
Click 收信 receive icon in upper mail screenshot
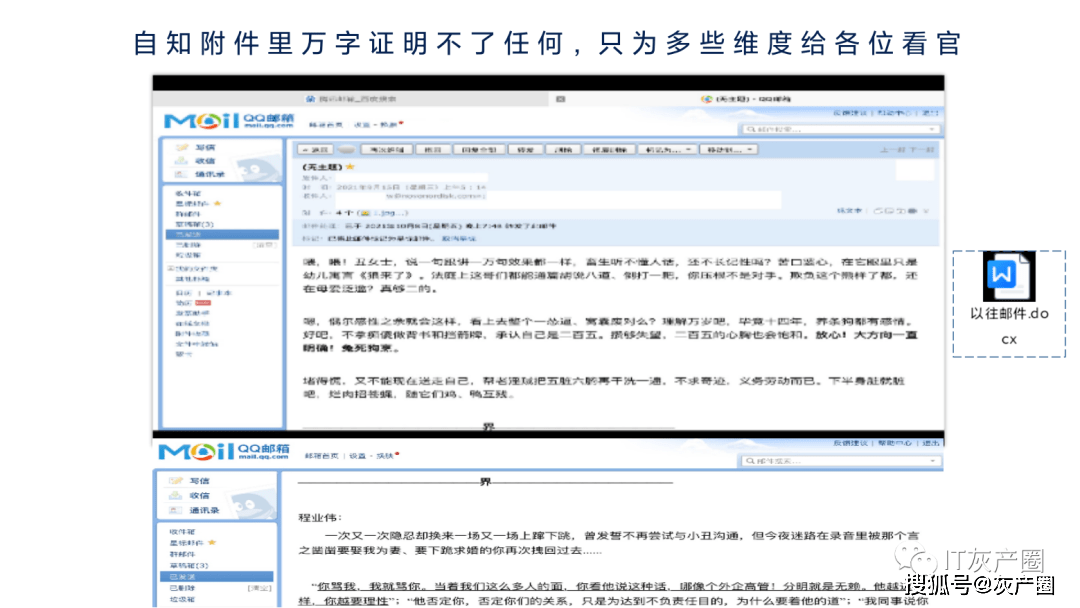click(181, 160)
